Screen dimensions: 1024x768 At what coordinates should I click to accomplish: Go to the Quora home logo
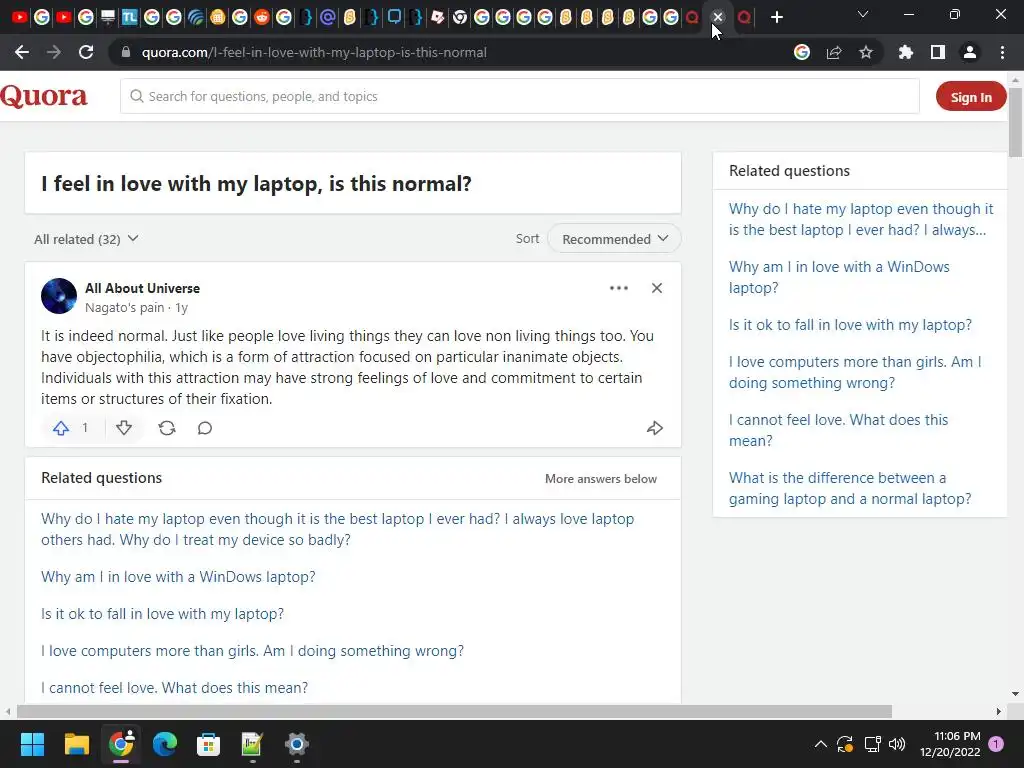44,96
